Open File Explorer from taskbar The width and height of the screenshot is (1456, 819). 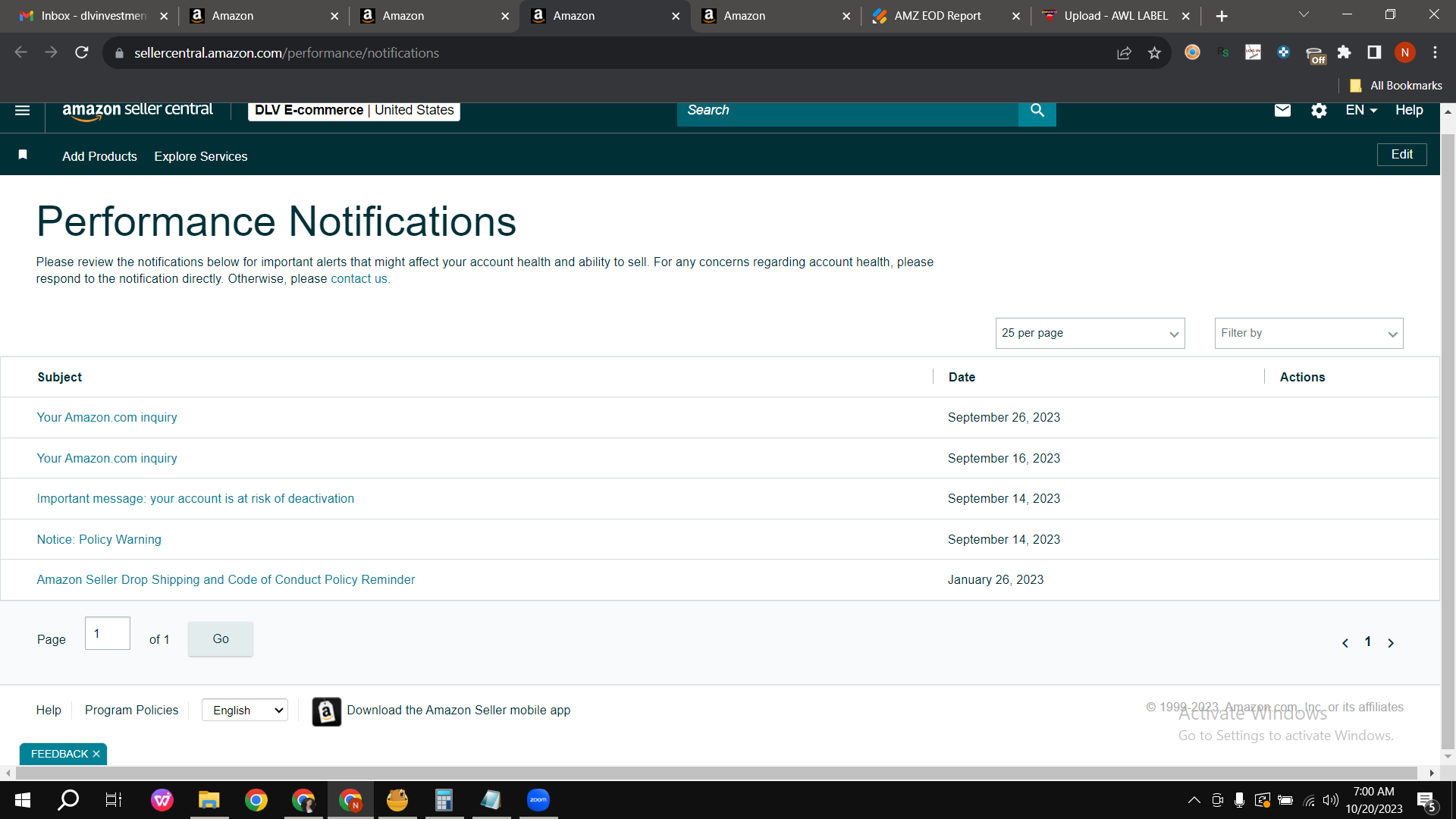(209, 799)
